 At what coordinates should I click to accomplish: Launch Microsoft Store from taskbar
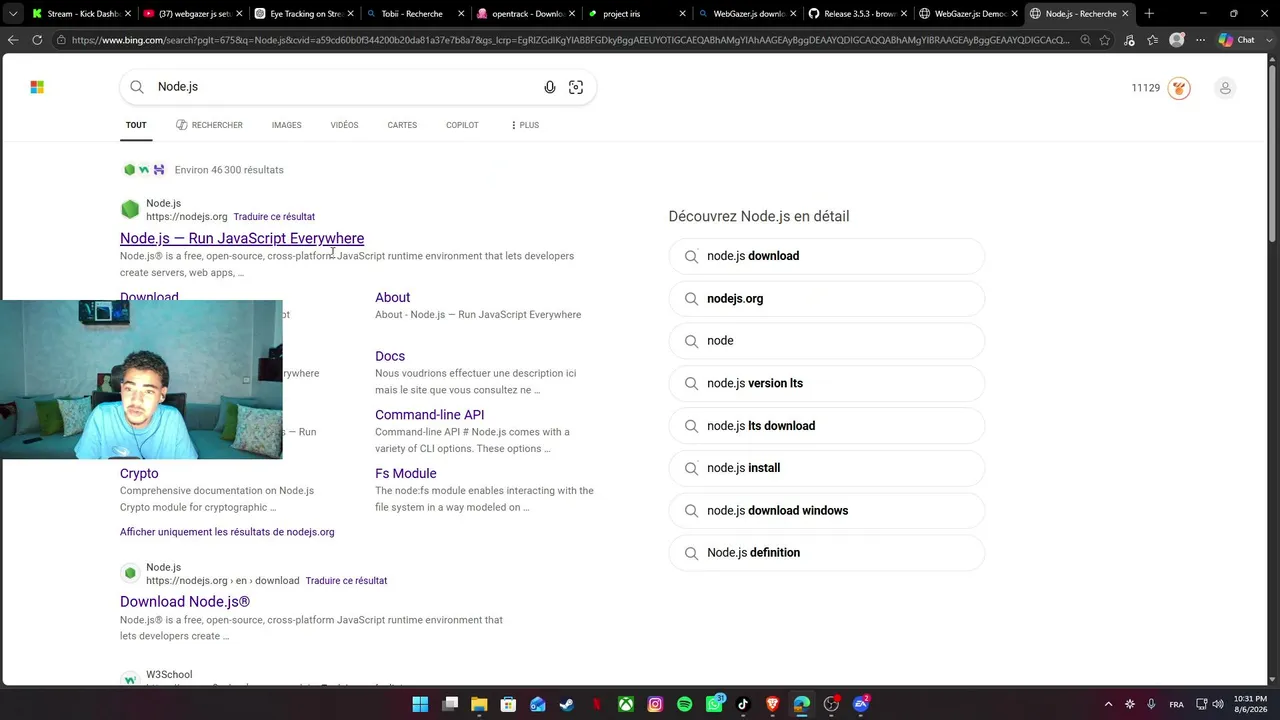508,704
